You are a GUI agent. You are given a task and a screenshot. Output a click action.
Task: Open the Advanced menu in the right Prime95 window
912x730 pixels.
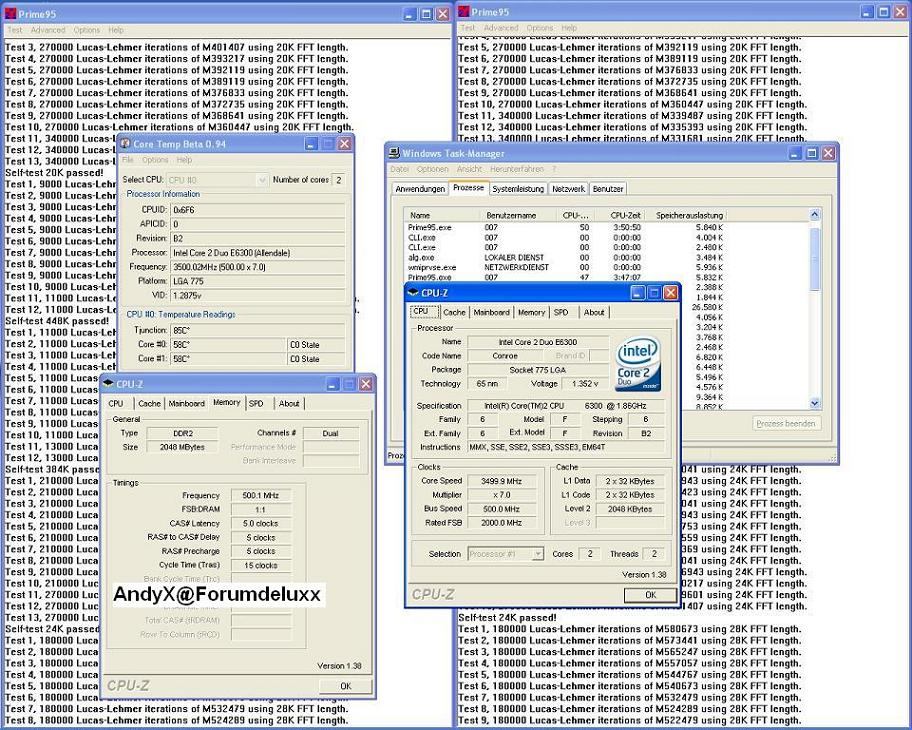click(501, 27)
